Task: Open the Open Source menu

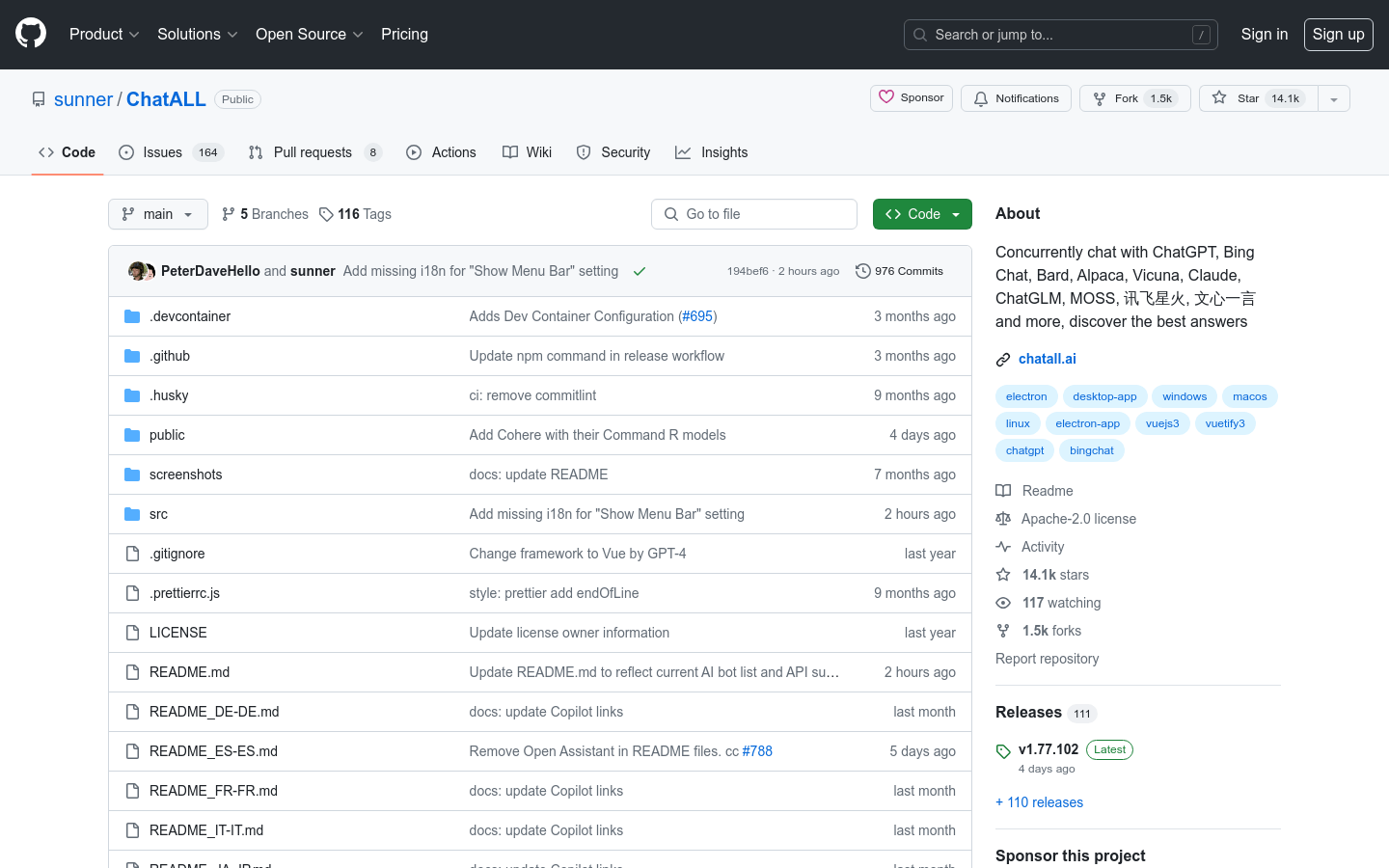Action: point(309,34)
